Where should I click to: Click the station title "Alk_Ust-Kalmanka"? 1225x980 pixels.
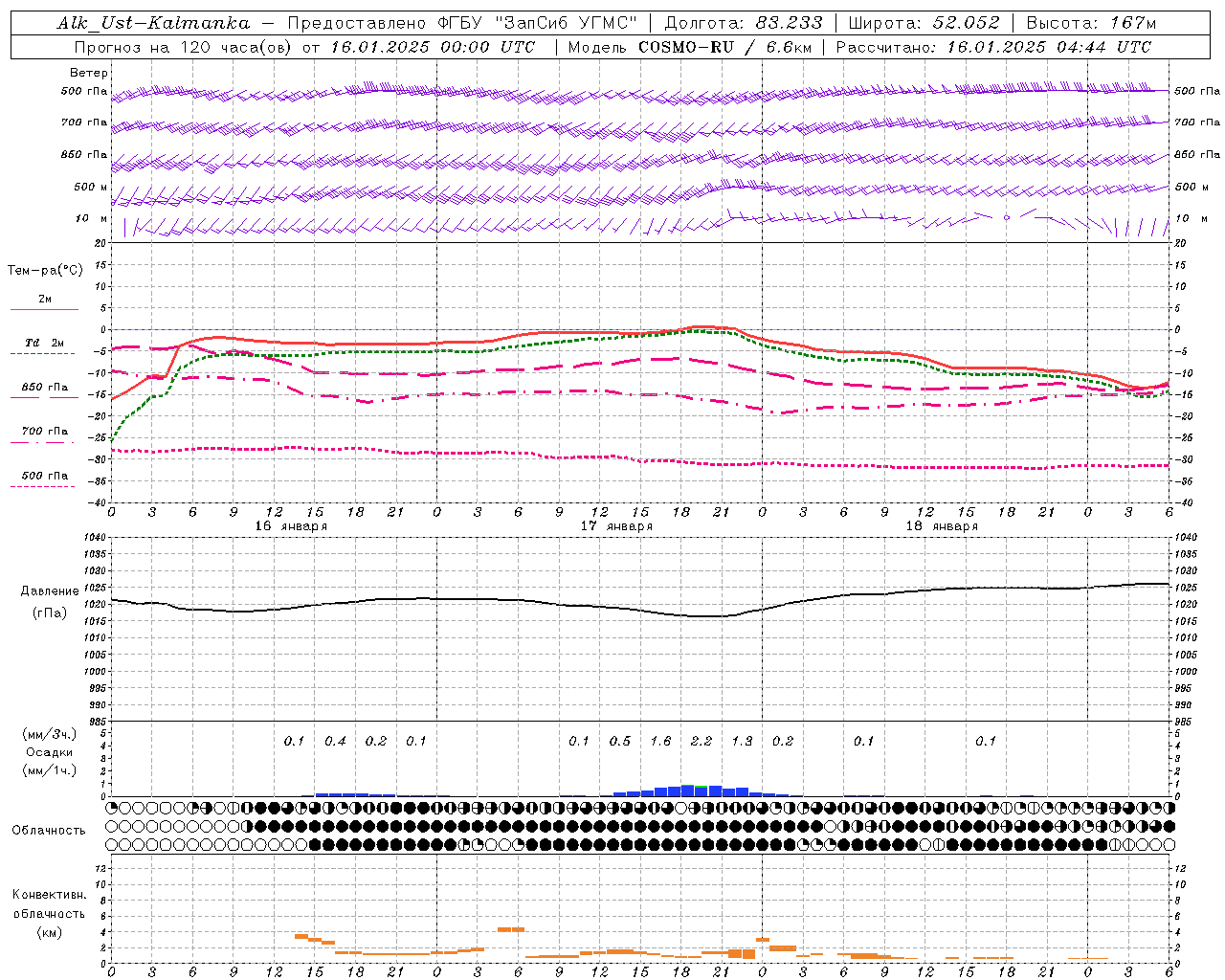point(153,23)
